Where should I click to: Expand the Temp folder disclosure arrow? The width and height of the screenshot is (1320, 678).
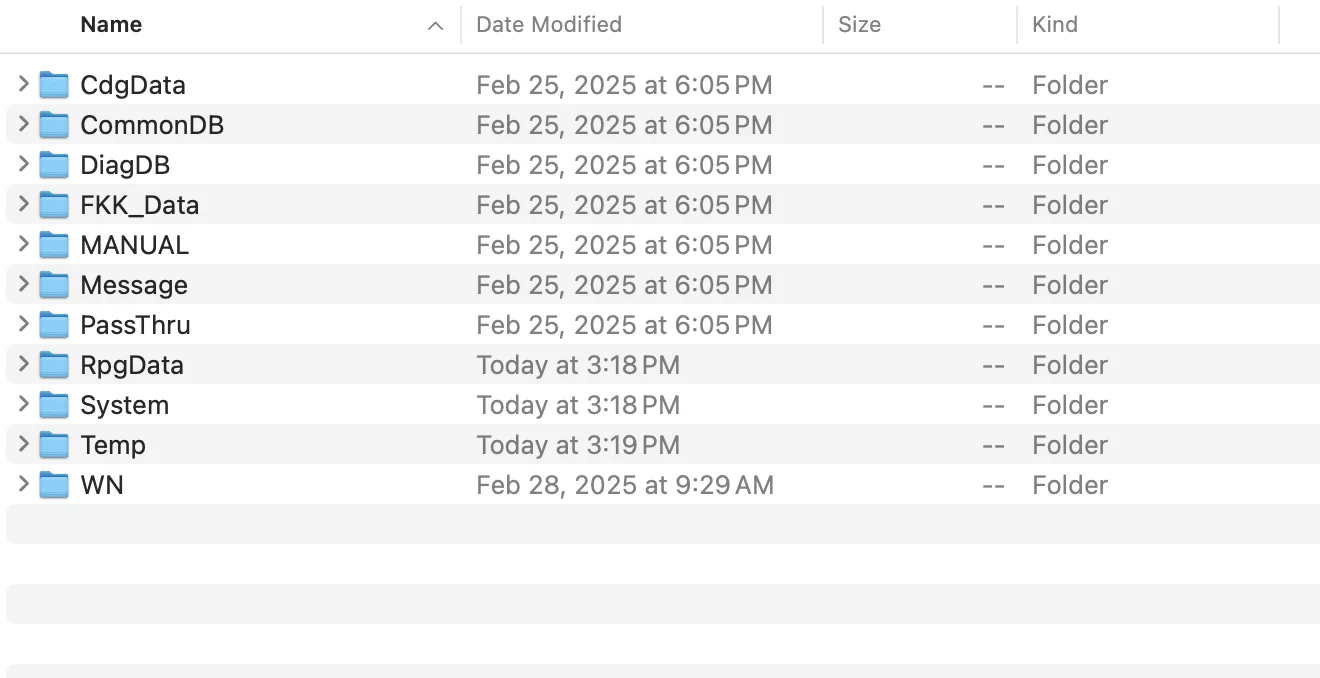(24, 445)
